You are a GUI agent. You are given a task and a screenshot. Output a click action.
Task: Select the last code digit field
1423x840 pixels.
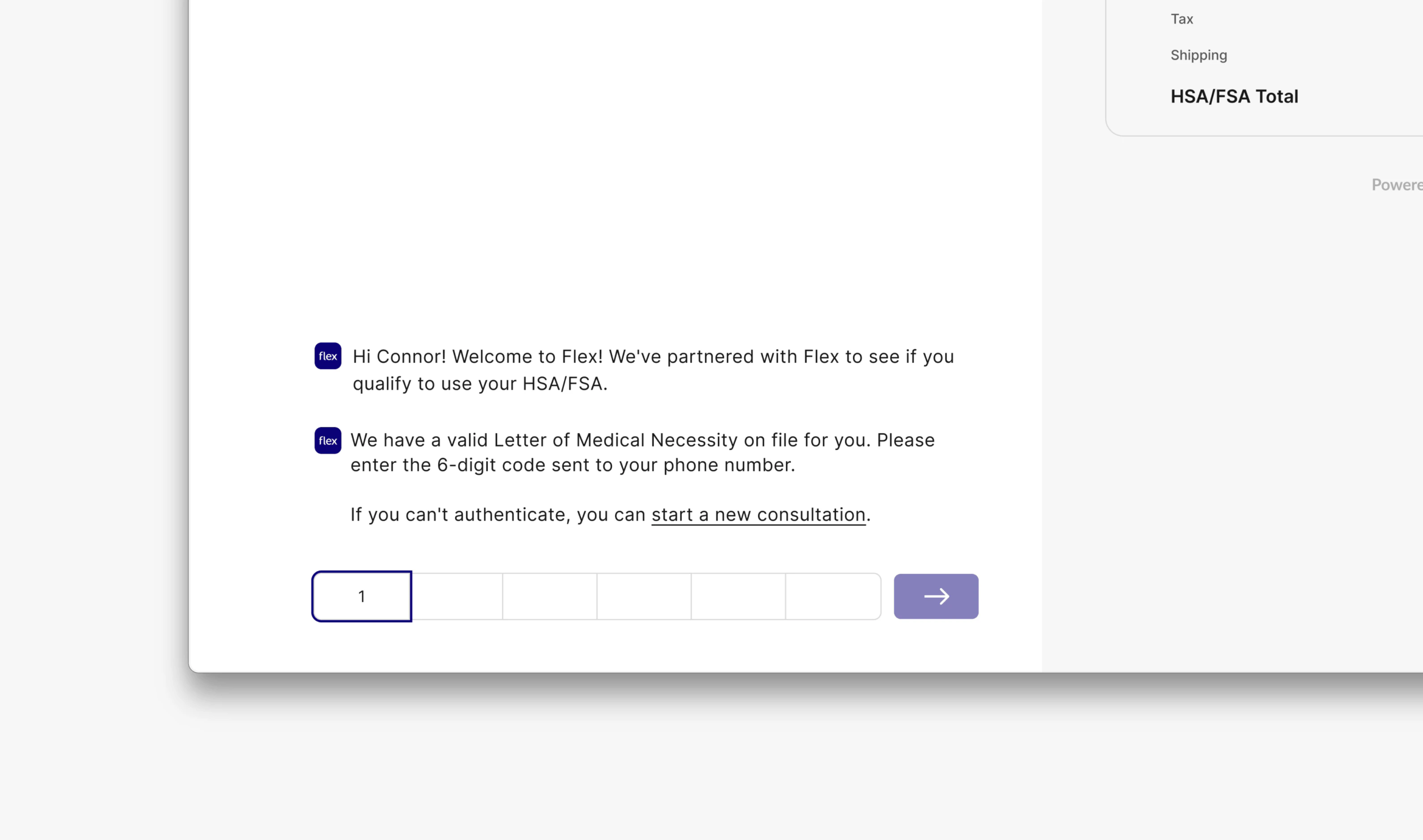point(832,596)
